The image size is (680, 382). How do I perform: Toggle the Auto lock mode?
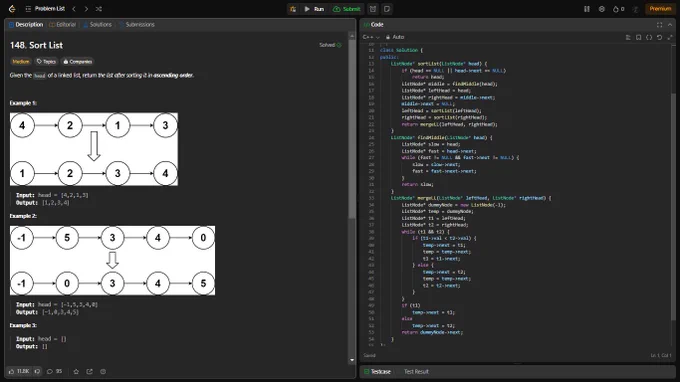[x=395, y=37]
